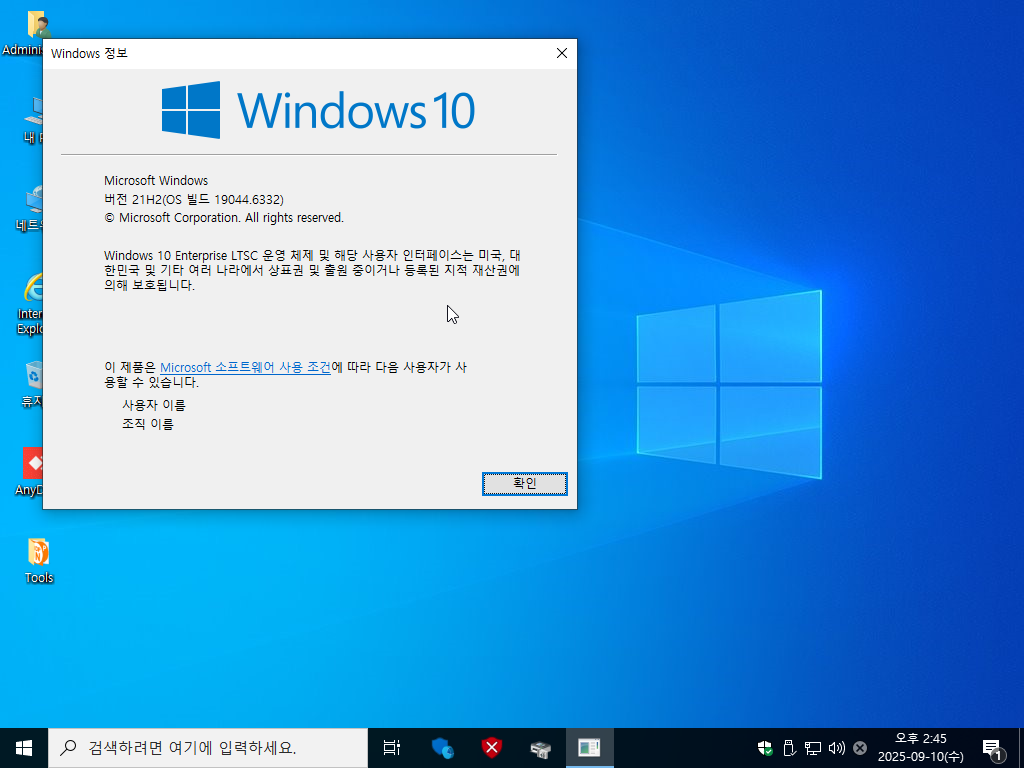Select the active Windows 정보 taskbar button
Screen dimensions: 1024x768
[x=590, y=748]
